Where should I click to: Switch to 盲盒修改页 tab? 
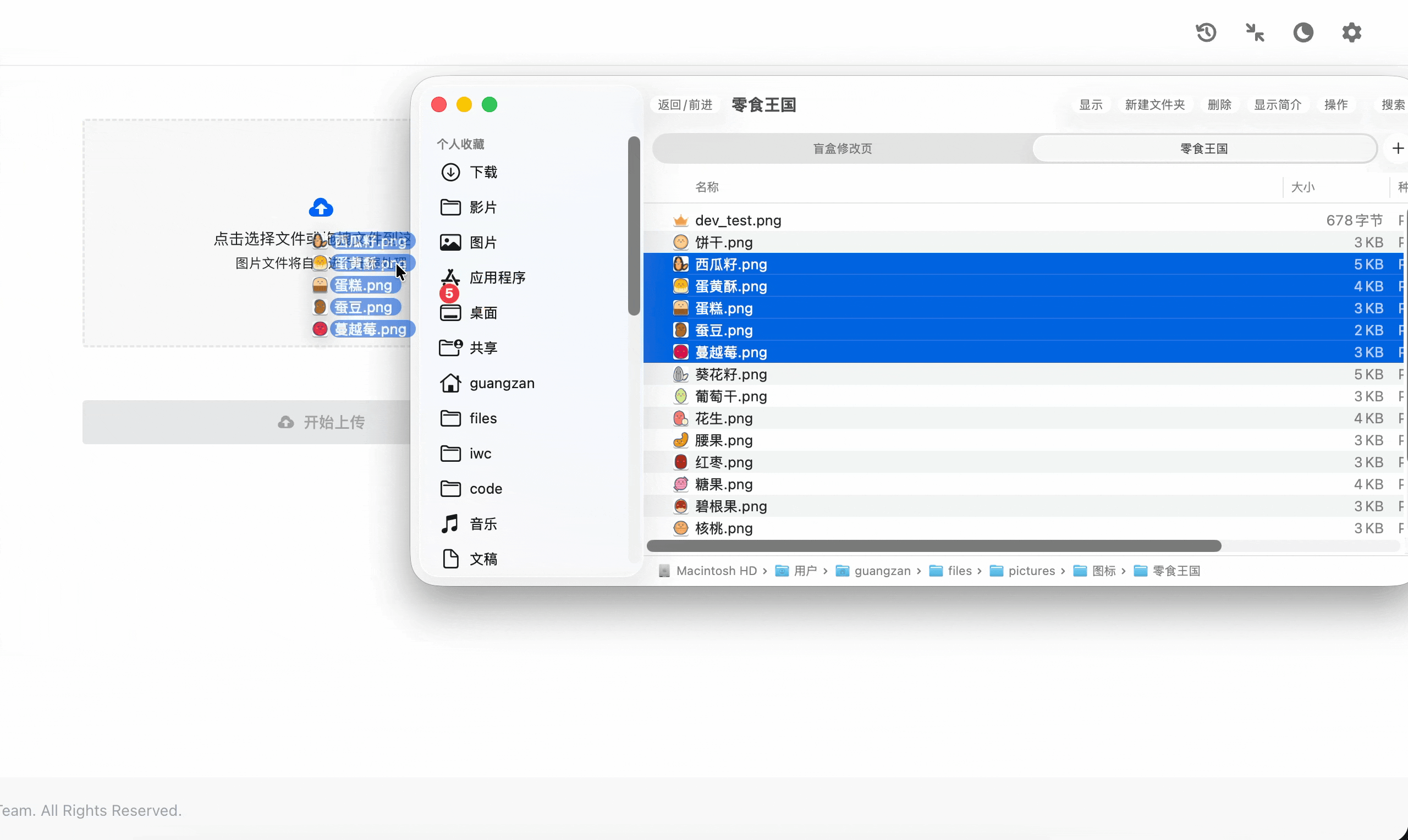click(x=843, y=148)
